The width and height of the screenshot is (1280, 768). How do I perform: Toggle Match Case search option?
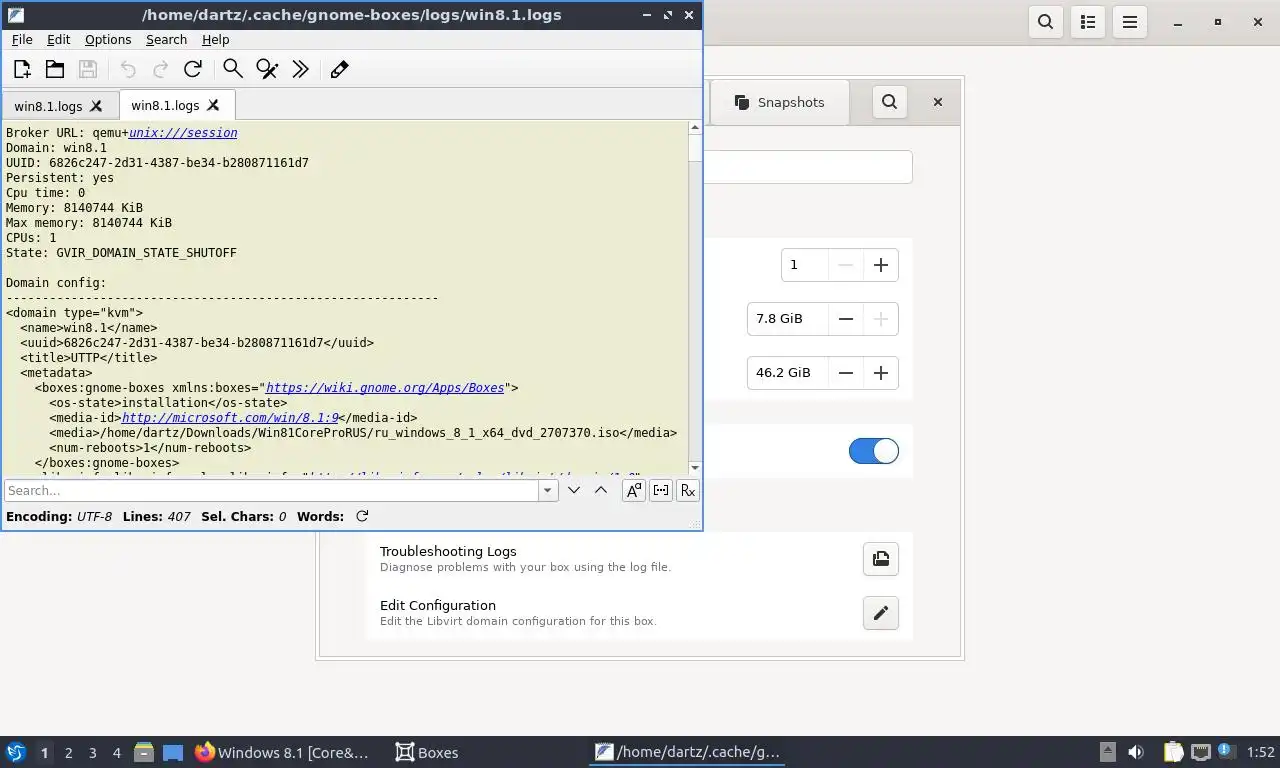pos(634,490)
